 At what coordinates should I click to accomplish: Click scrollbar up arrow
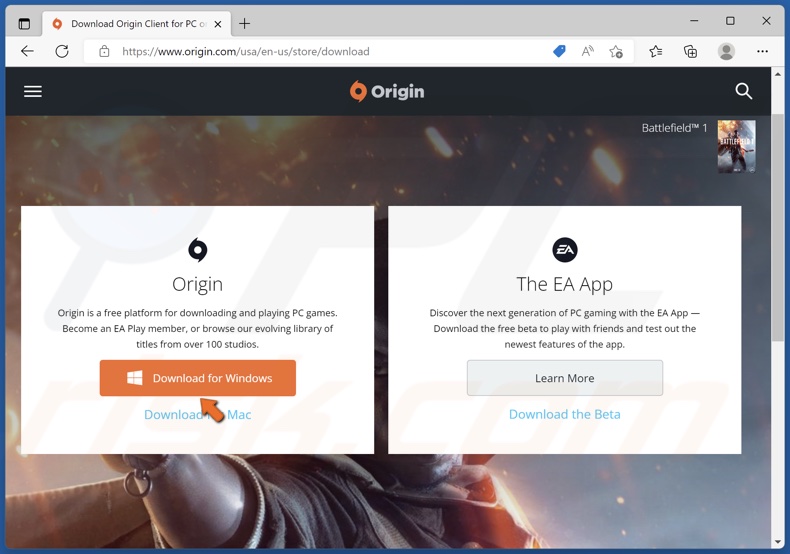click(x=778, y=74)
